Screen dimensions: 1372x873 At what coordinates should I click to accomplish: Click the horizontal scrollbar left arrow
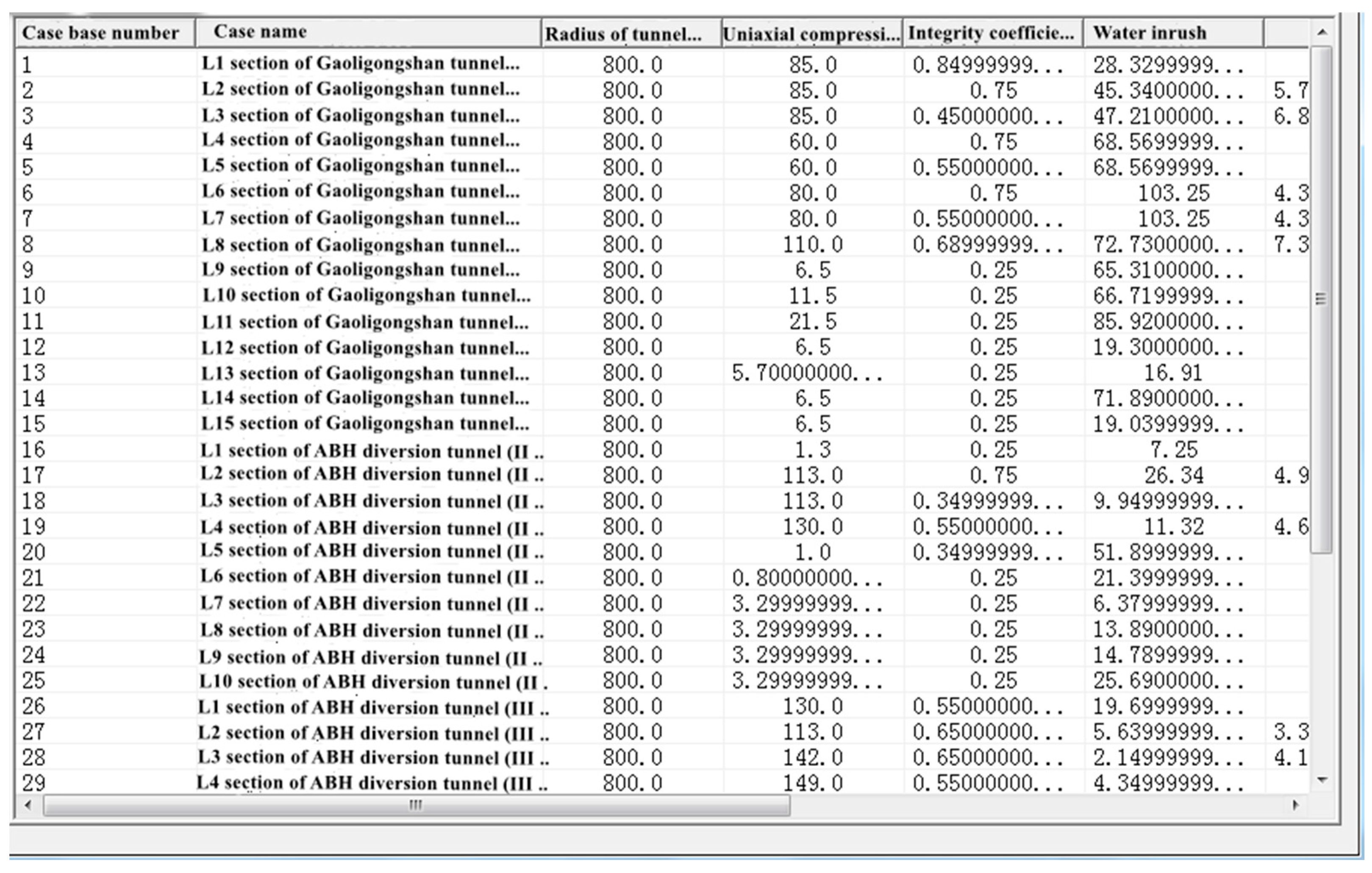pos(28,805)
